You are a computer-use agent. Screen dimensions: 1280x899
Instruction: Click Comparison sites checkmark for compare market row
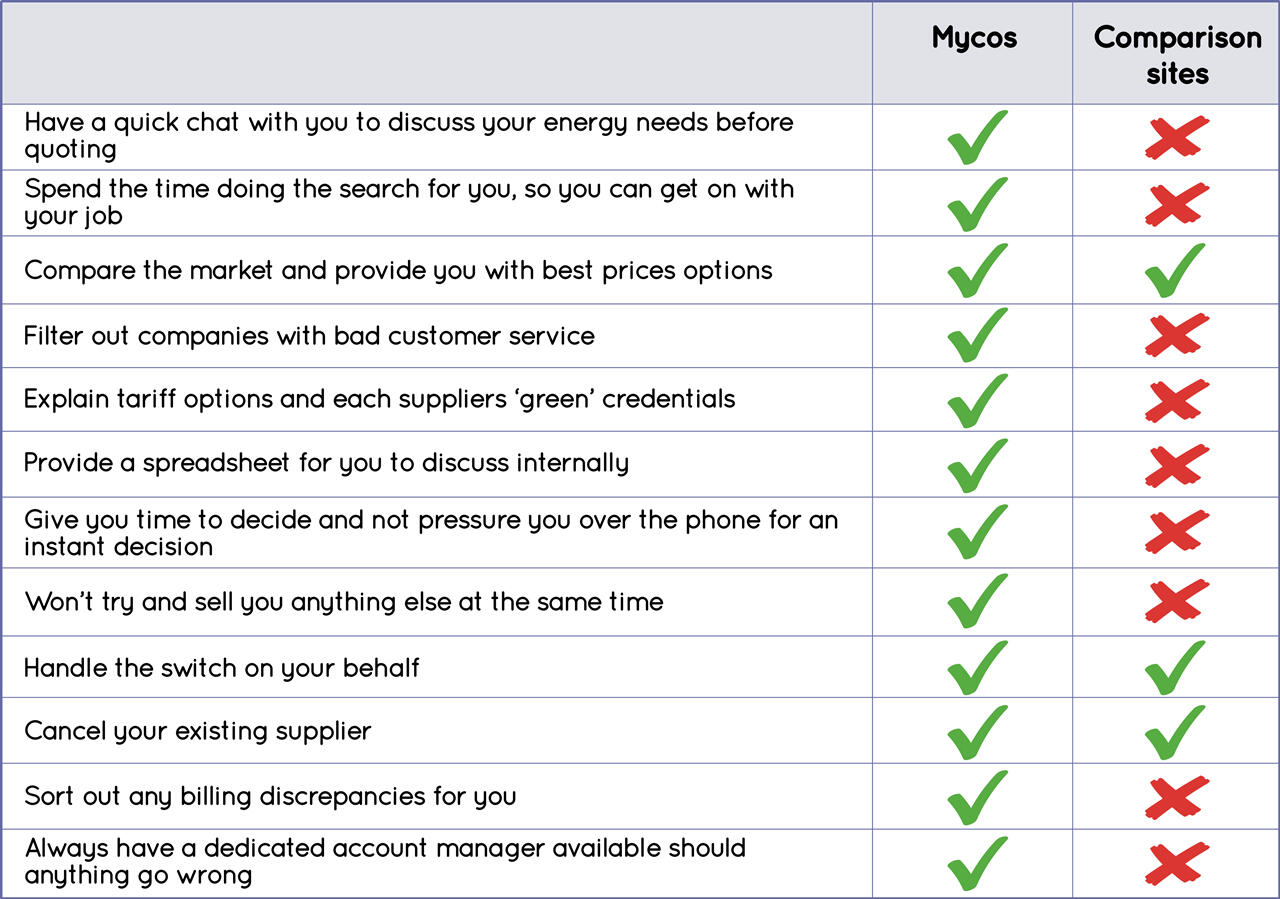(x=1176, y=270)
